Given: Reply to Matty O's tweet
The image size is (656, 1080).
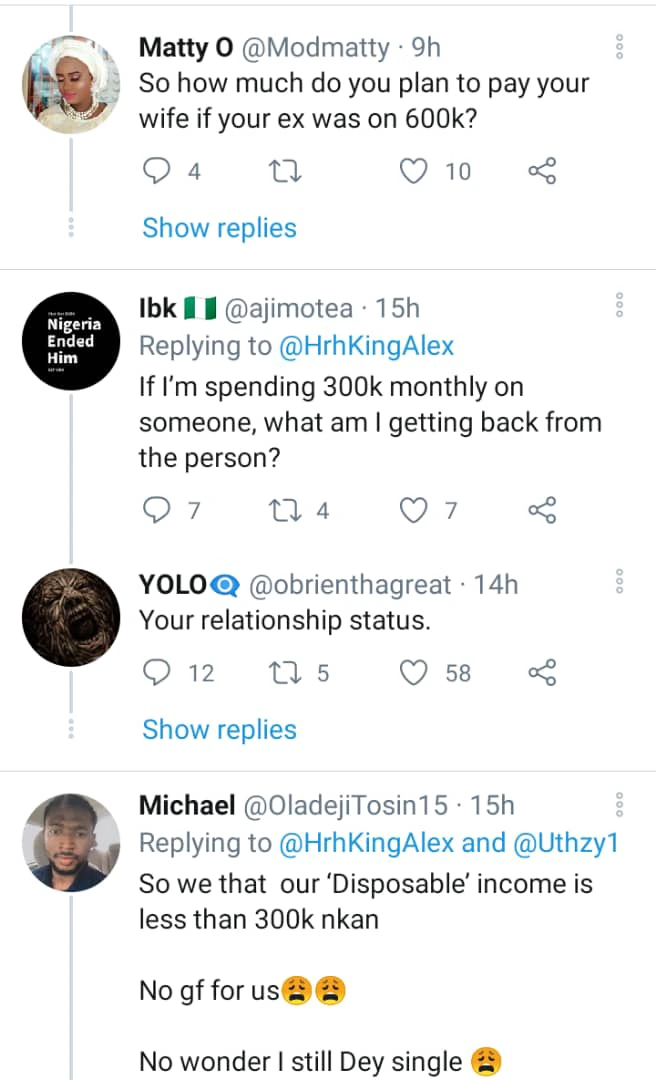Looking at the screenshot, I should pos(157,172).
